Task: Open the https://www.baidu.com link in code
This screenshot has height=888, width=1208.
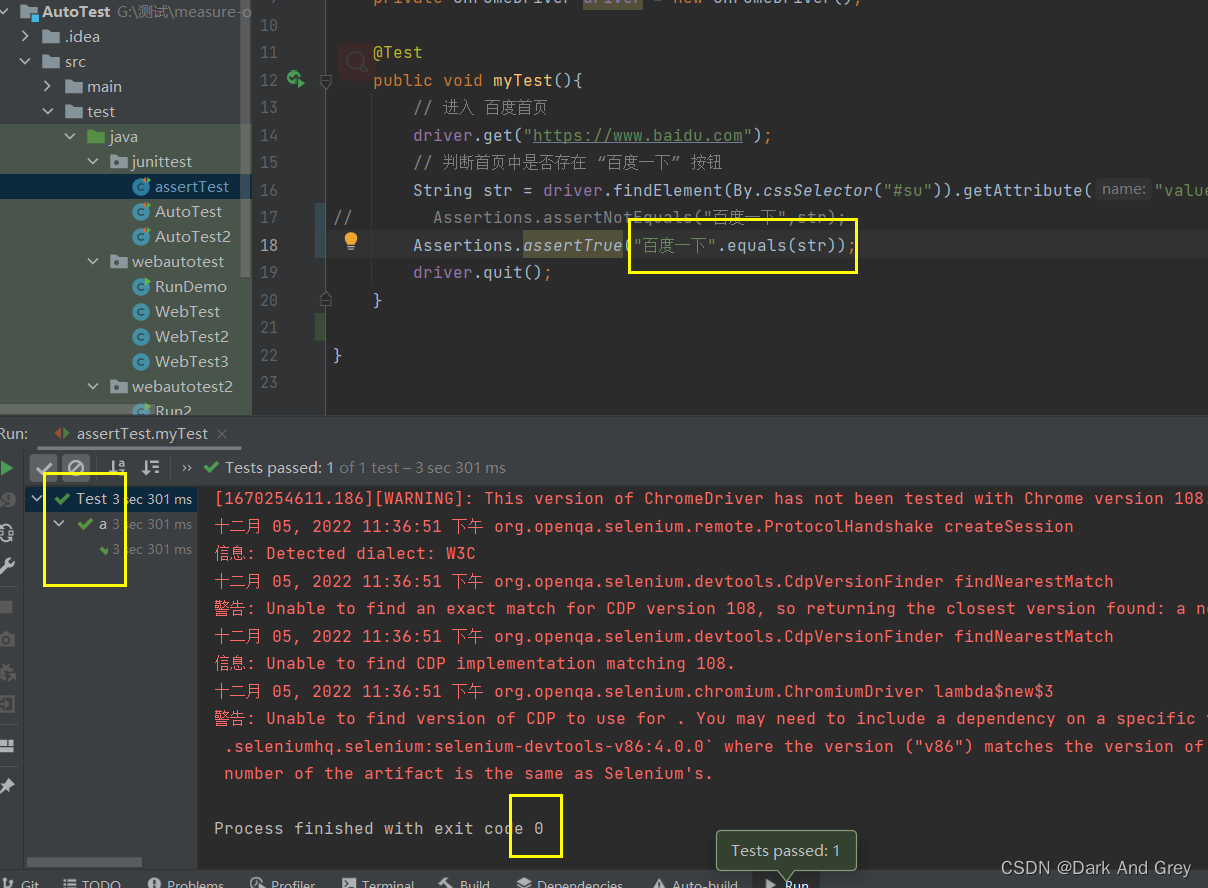Action: (x=638, y=135)
